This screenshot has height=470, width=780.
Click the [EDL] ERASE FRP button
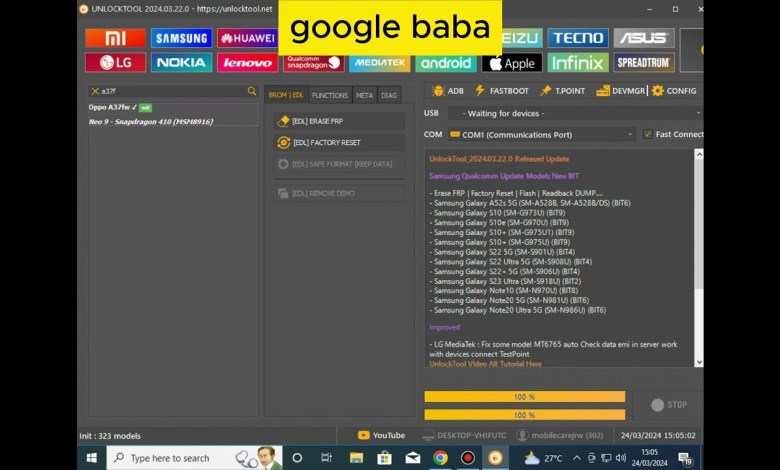point(339,121)
